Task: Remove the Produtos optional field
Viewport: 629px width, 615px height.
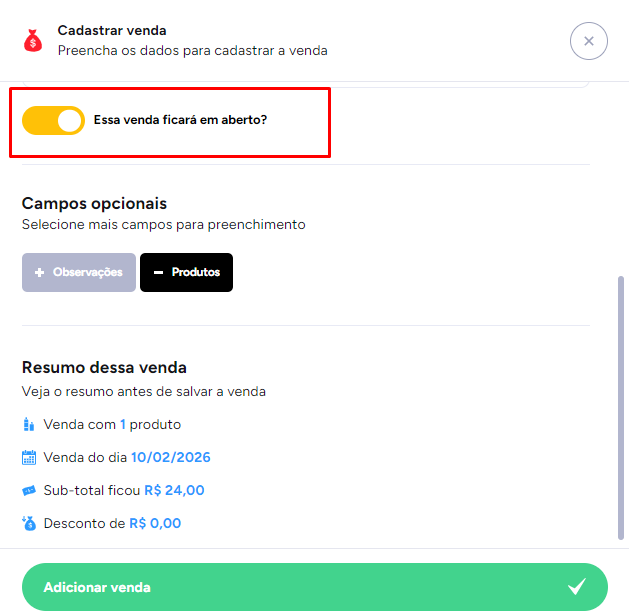Action: click(x=186, y=272)
